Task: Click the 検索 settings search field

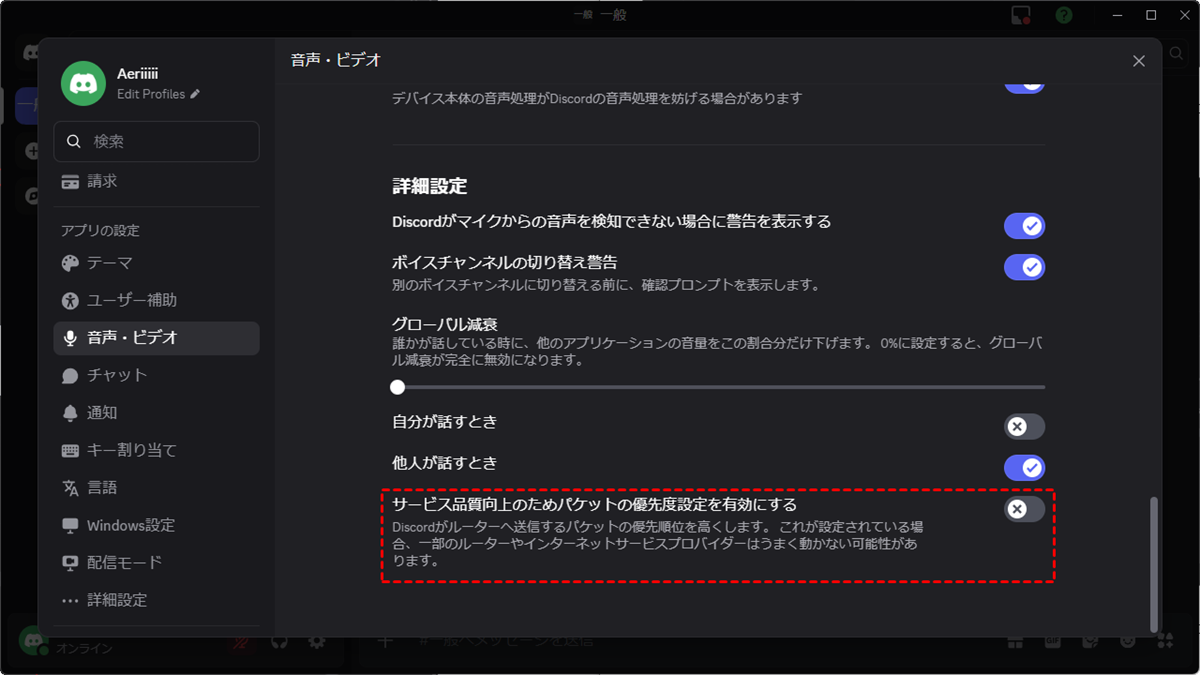Action: (165, 142)
